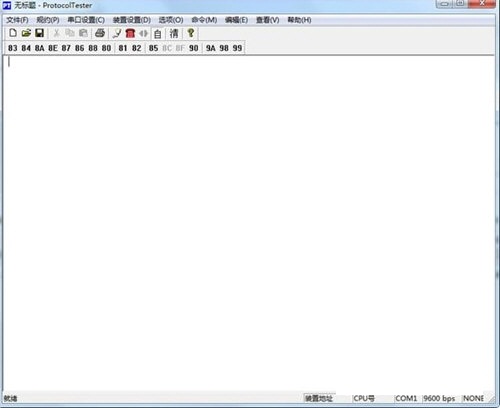Click the CPU号 status bar field

coord(364,398)
